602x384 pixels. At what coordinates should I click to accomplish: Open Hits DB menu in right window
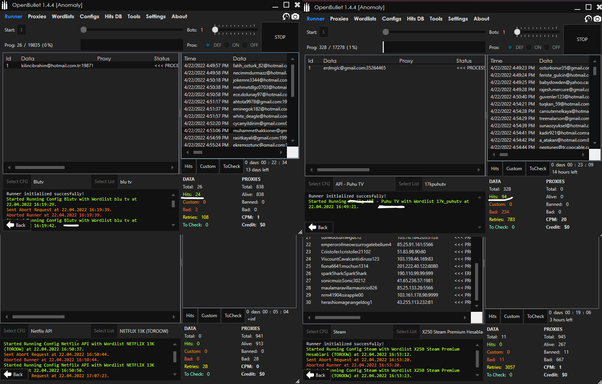pyautogui.click(x=415, y=19)
